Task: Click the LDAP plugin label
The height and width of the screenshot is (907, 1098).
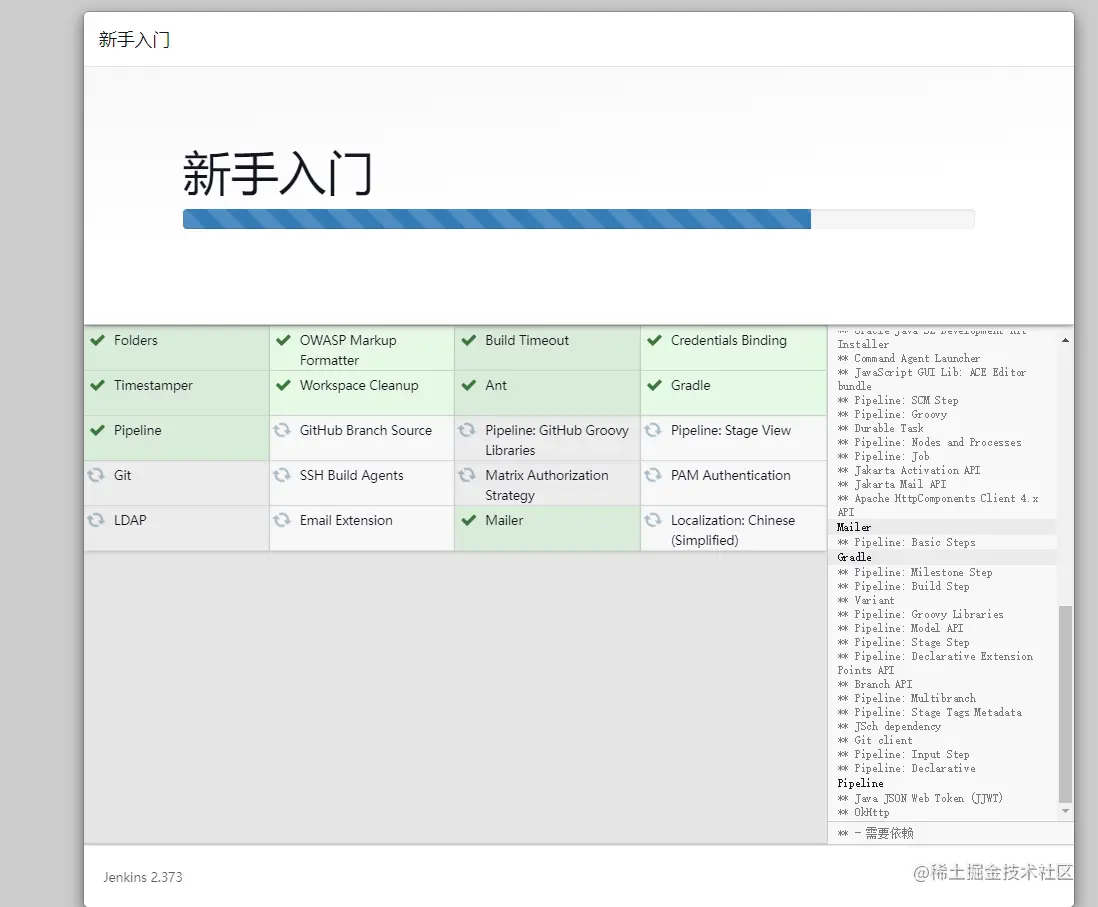Action: (x=130, y=520)
